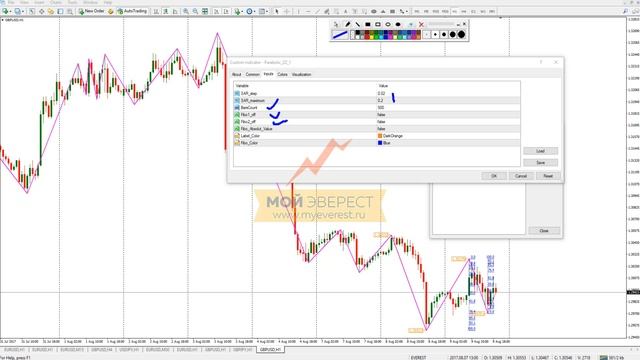
Task: Zoom in the chart with magnifier plus
Action: click(x=186, y=11)
